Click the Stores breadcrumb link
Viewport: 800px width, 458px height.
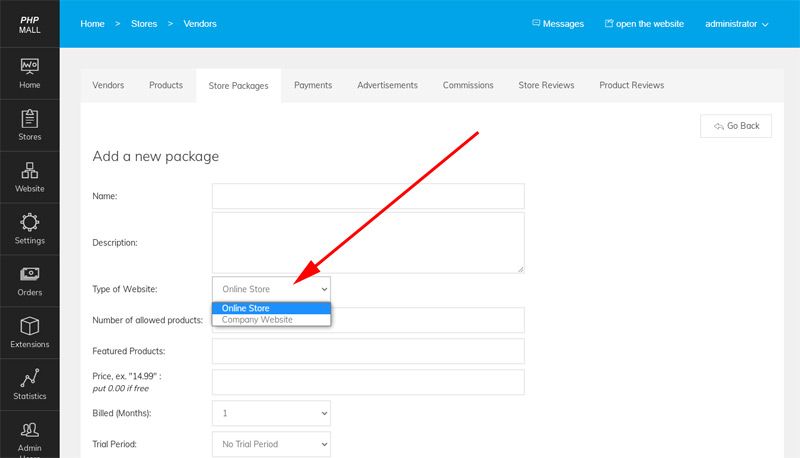144,23
